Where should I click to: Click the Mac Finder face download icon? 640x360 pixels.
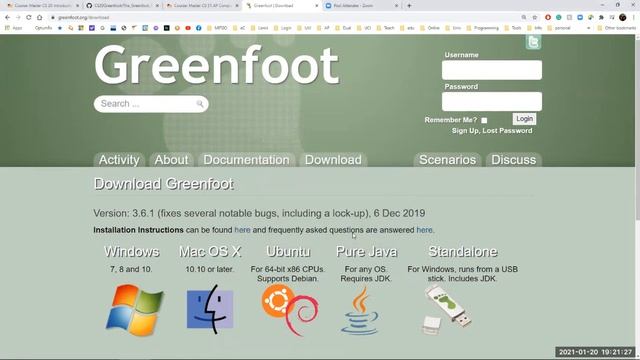click(210, 309)
